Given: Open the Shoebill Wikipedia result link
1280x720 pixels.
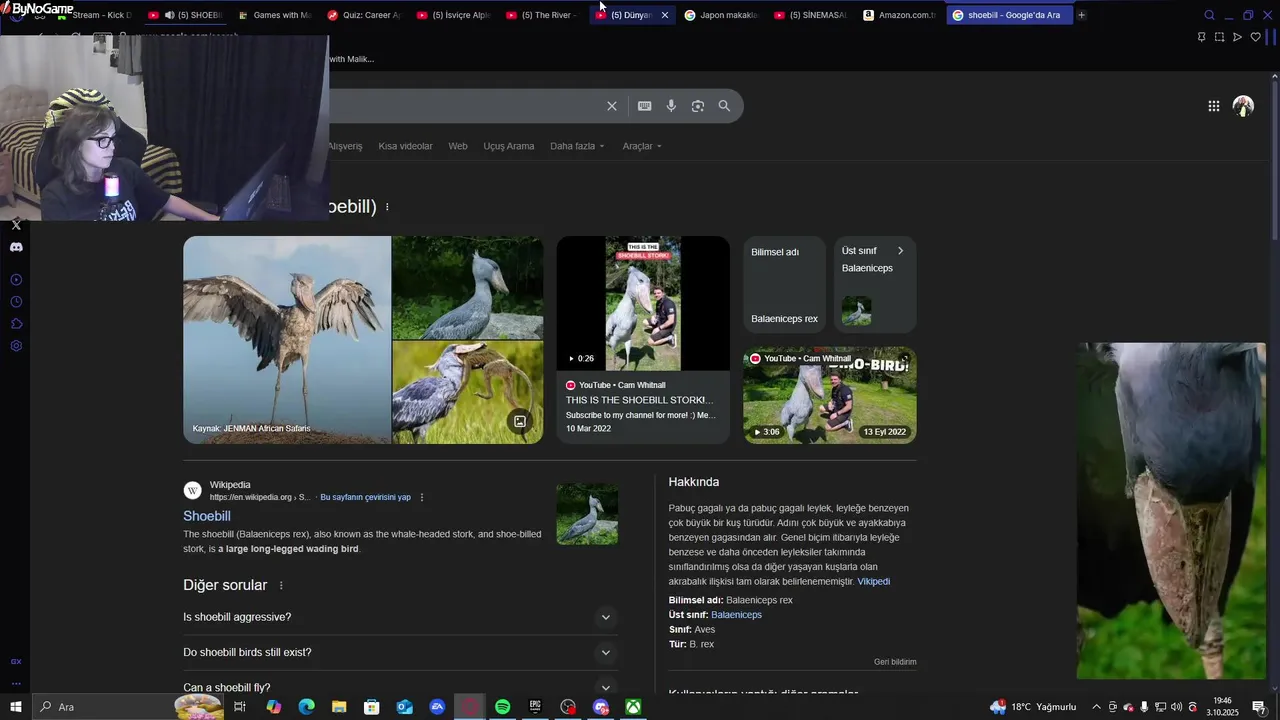Looking at the screenshot, I should click(207, 516).
